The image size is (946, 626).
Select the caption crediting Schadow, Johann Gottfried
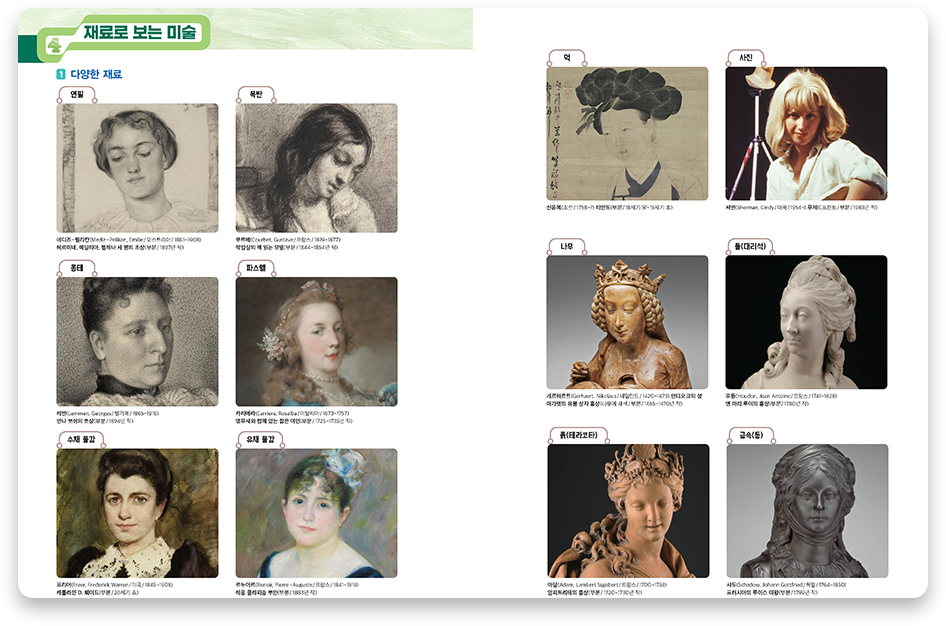point(787,589)
